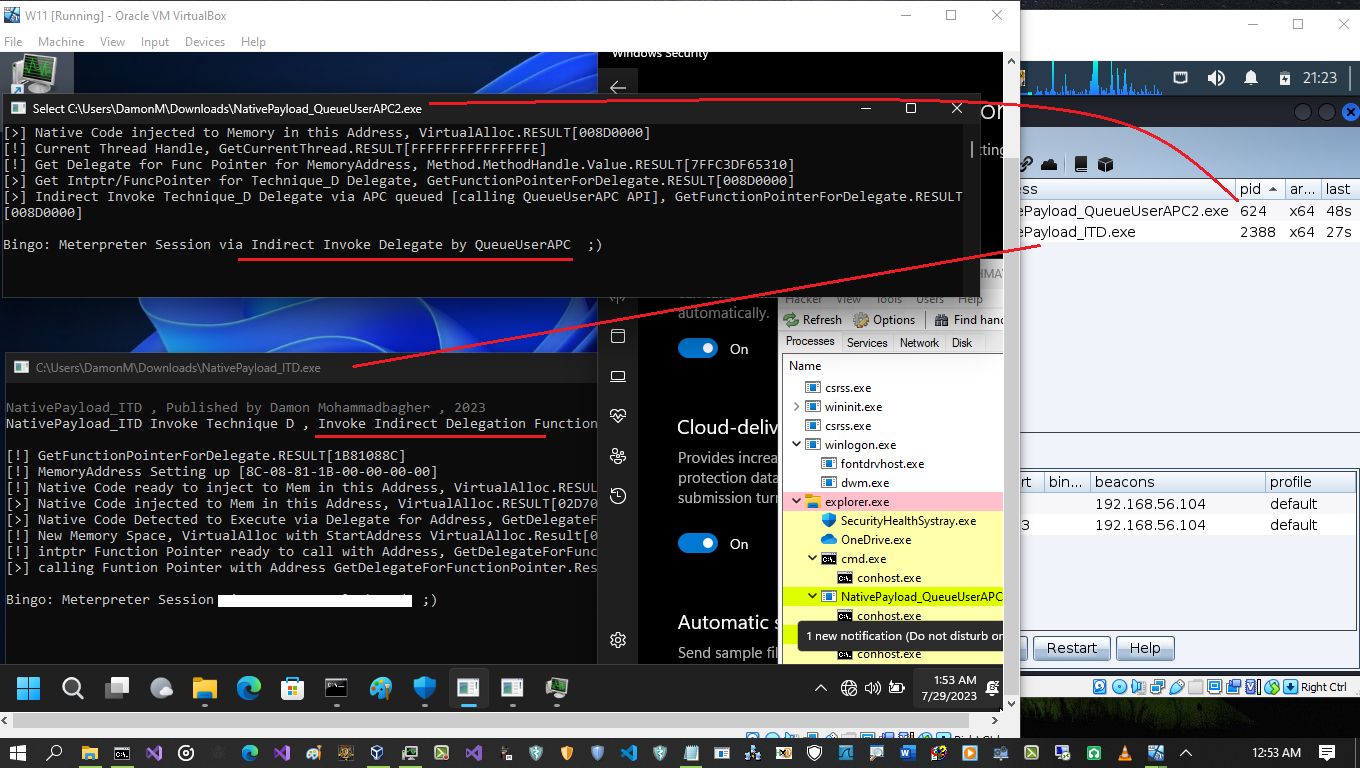Open Microsoft Edge on the VM taskbar

(249, 688)
